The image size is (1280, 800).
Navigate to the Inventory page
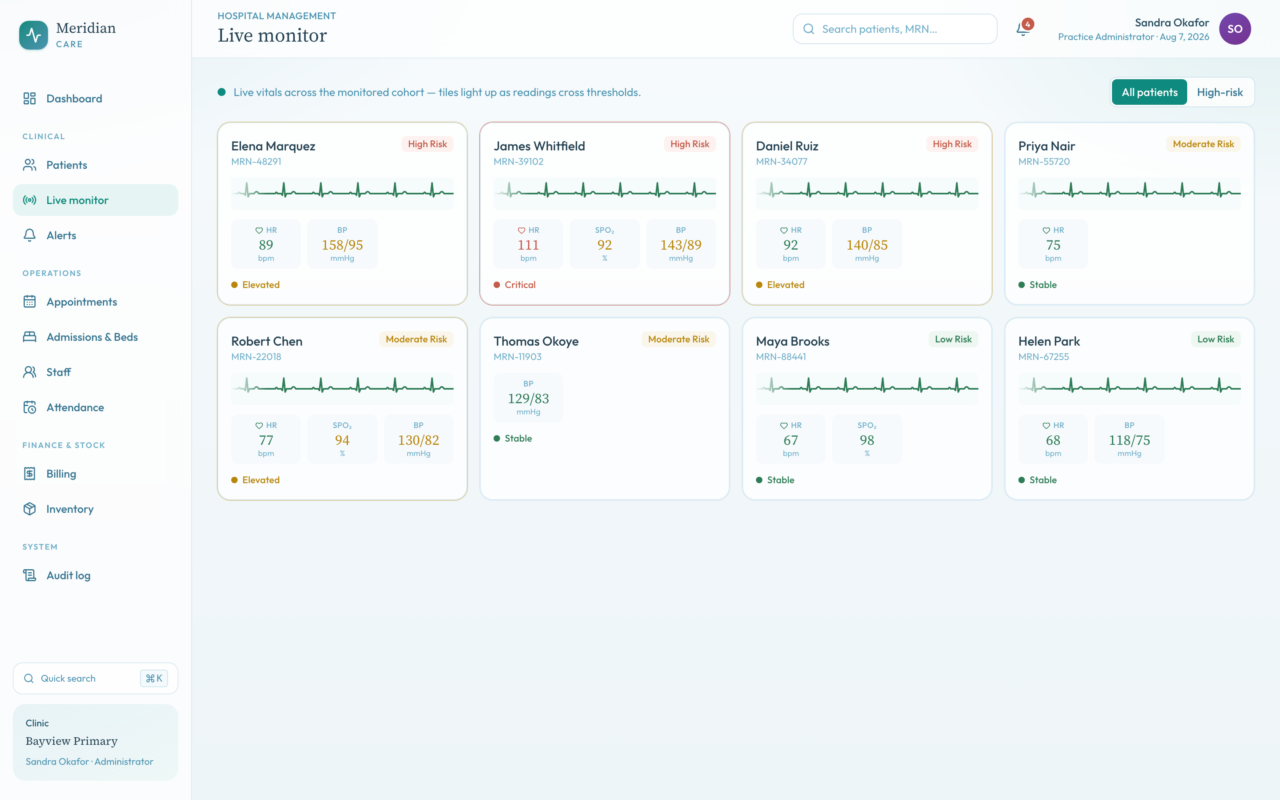[x=96, y=509]
